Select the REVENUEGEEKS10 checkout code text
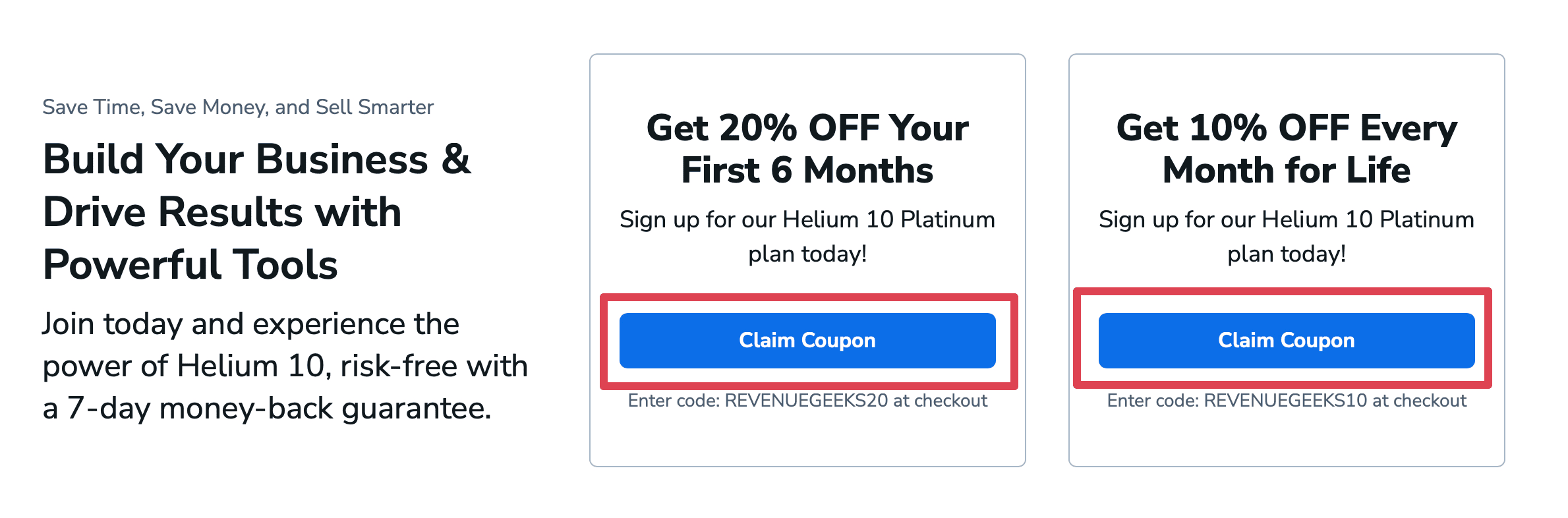The width and height of the screenshot is (1568, 518). pos(1285,401)
